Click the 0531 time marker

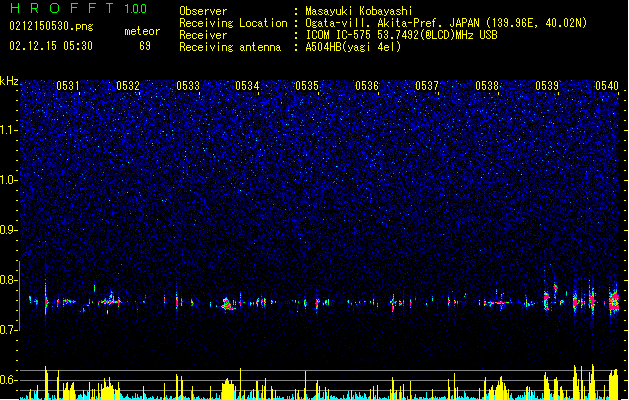(x=68, y=86)
